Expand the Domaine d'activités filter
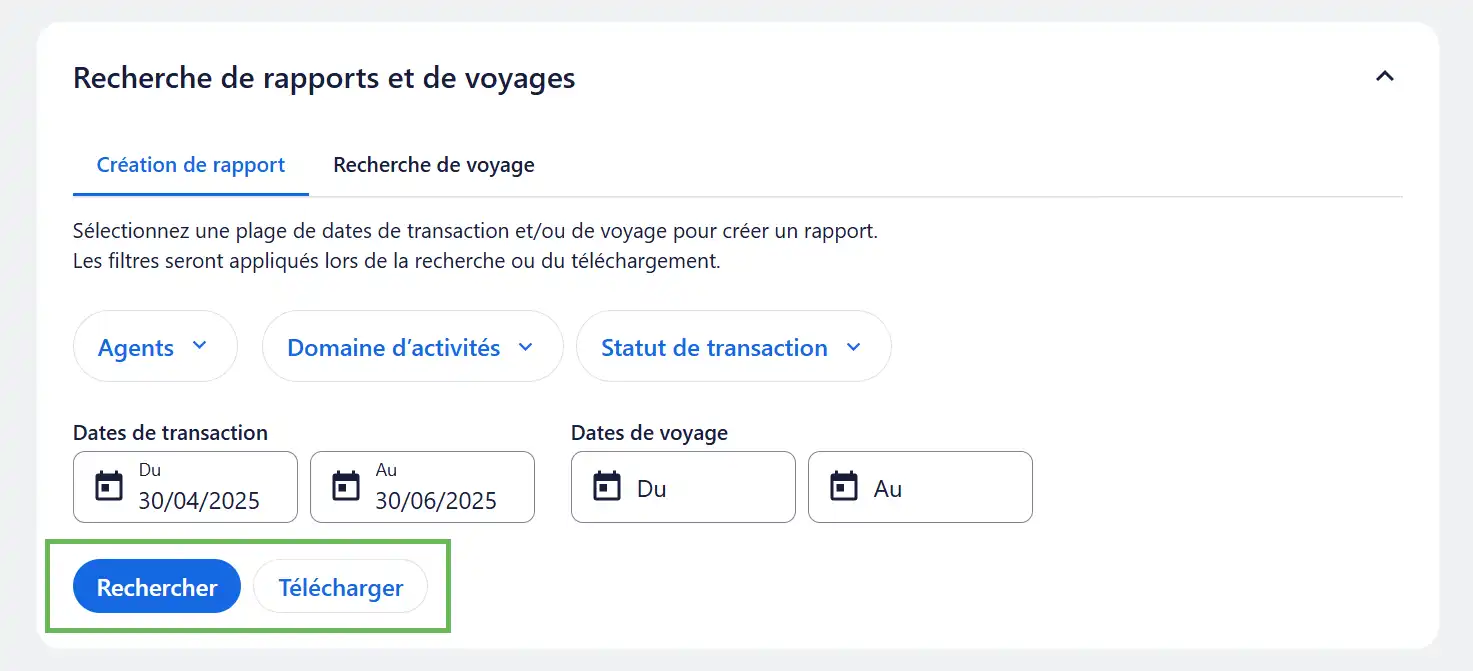Image resolution: width=1473 pixels, height=671 pixels. click(394, 347)
